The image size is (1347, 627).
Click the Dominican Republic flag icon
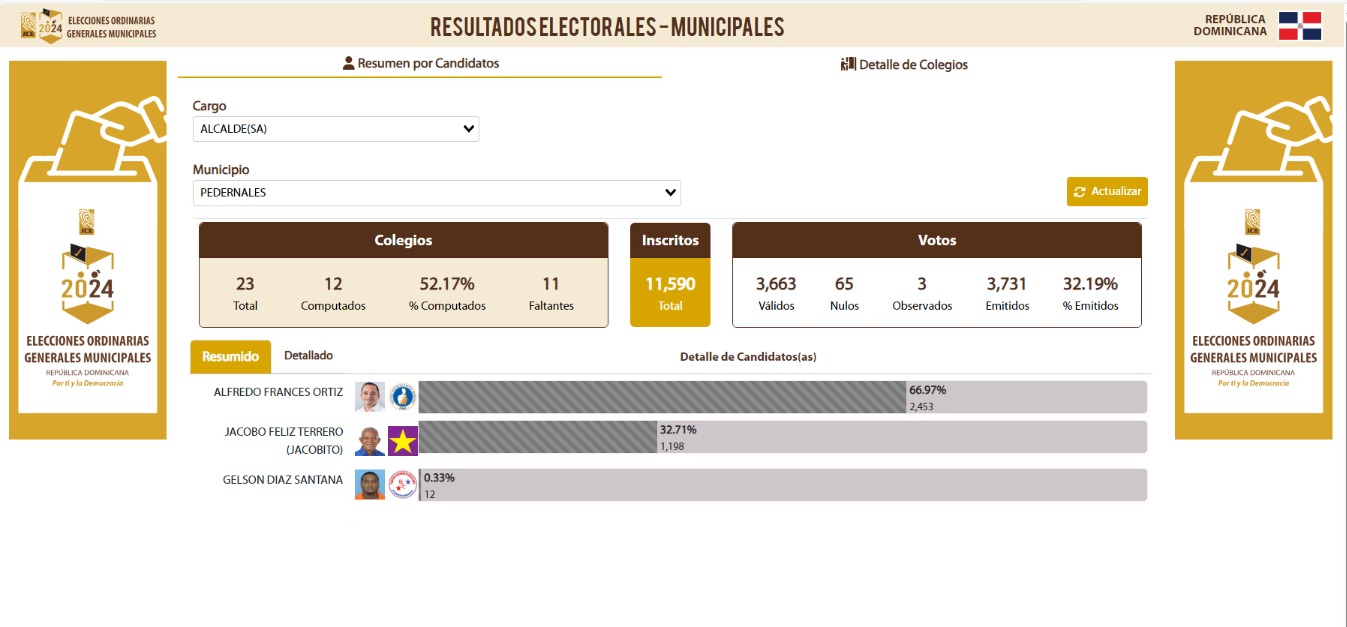click(x=1299, y=26)
